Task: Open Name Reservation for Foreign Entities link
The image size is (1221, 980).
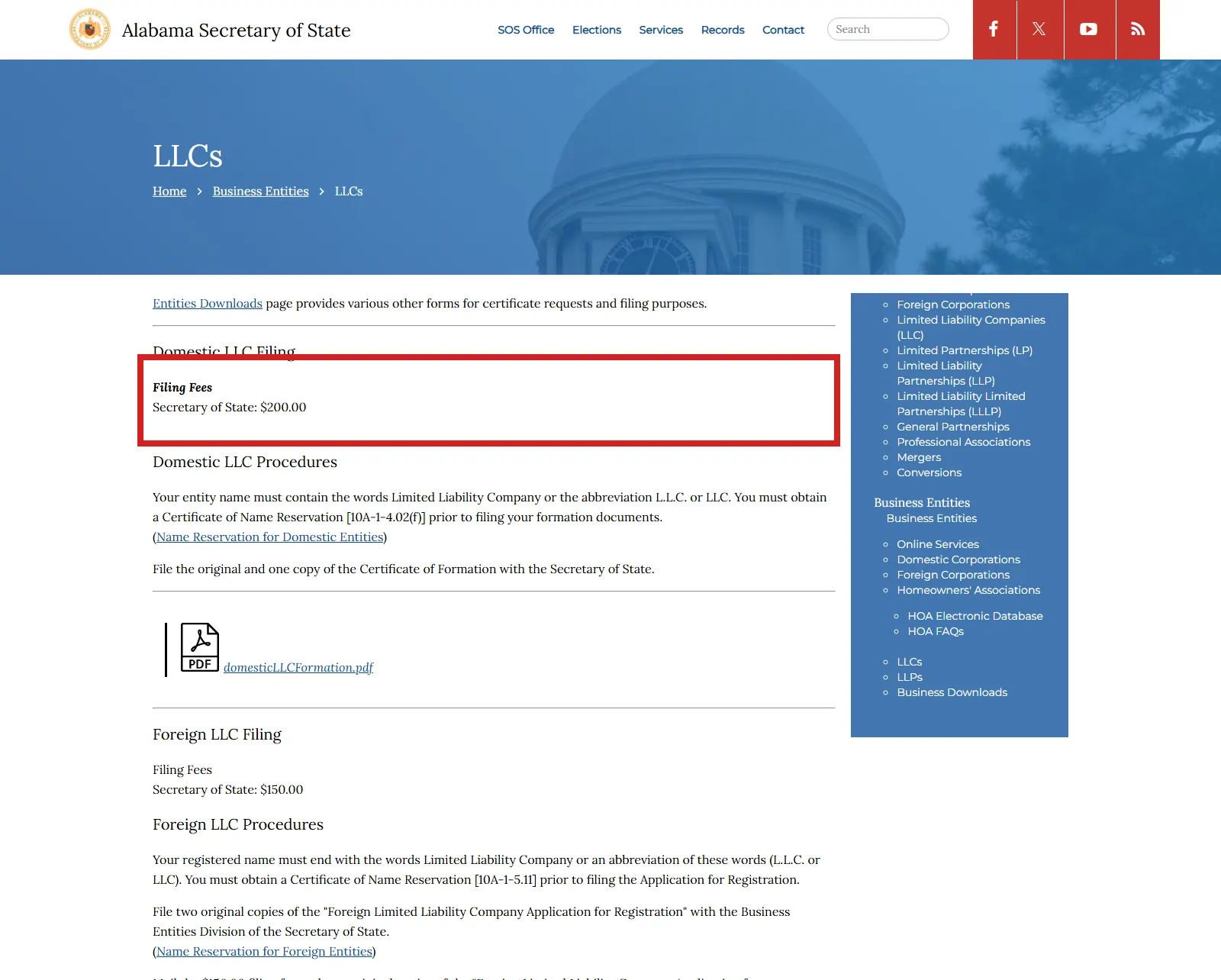Action: (x=265, y=951)
